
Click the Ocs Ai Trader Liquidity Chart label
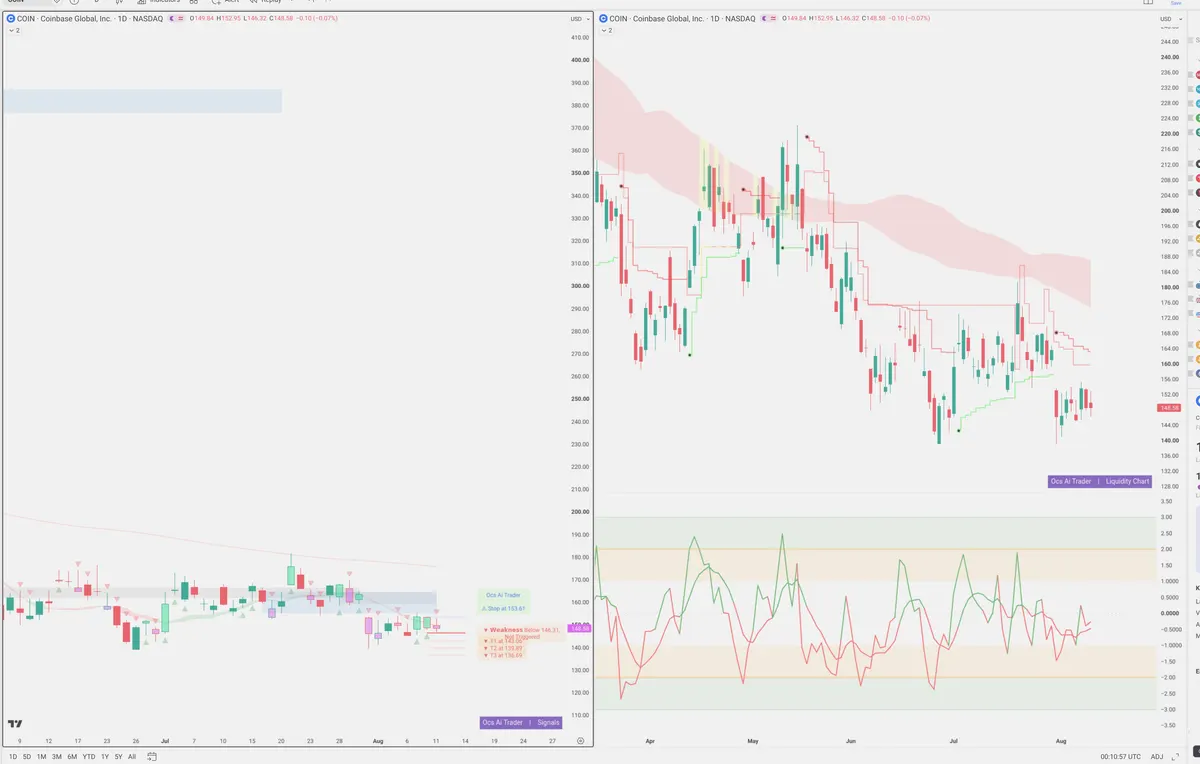[1100, 481]
